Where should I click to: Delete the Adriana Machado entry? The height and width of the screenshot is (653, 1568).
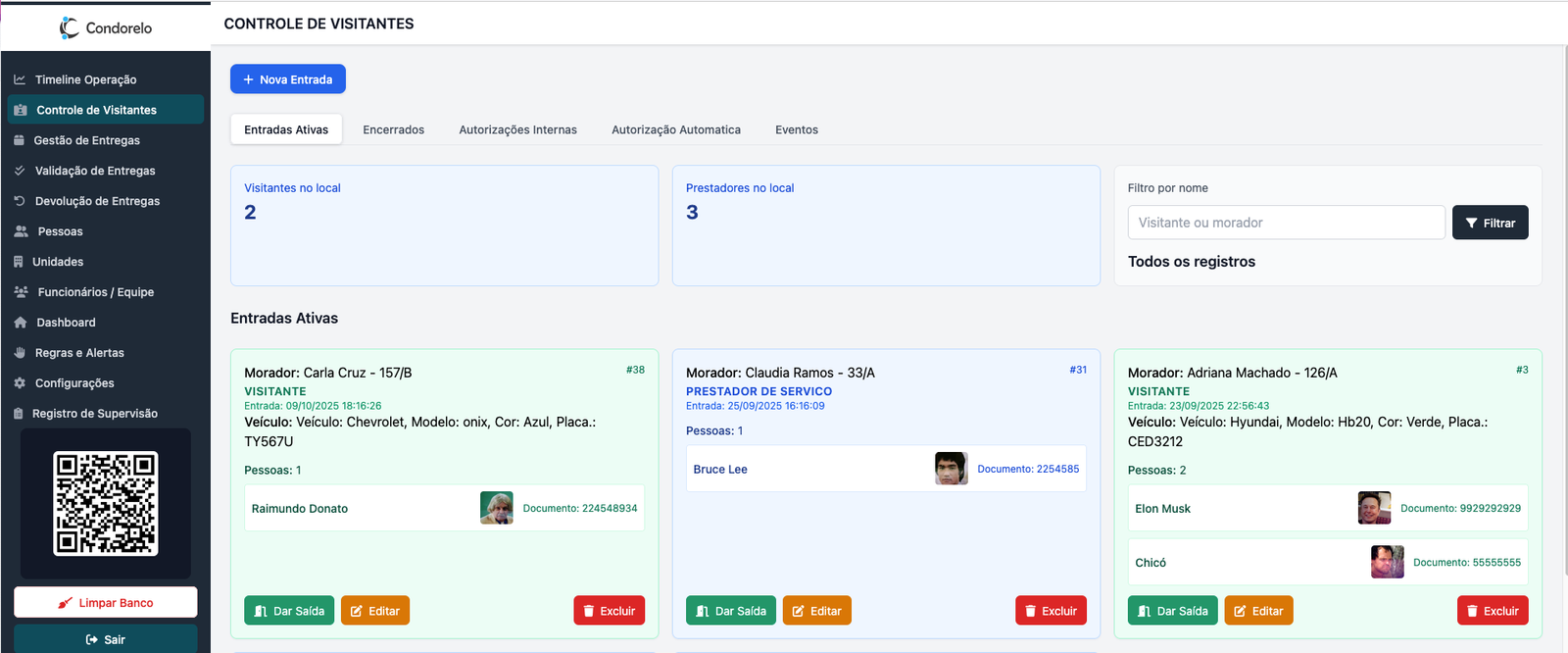1492,611
